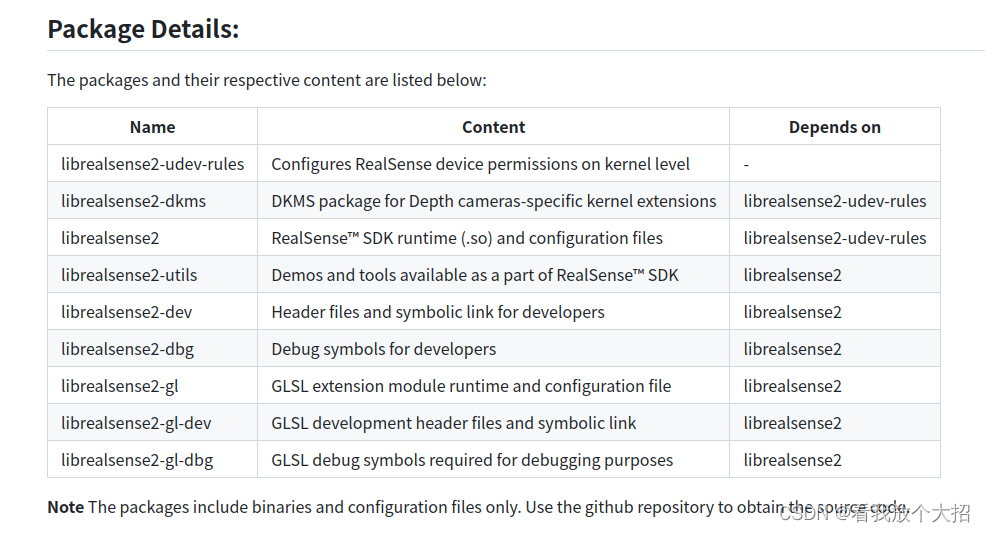Click 'librealsense2' dependency in the librealsense2-utils row
This screenshot has height=533, width=985.
(x=792, y=275)
